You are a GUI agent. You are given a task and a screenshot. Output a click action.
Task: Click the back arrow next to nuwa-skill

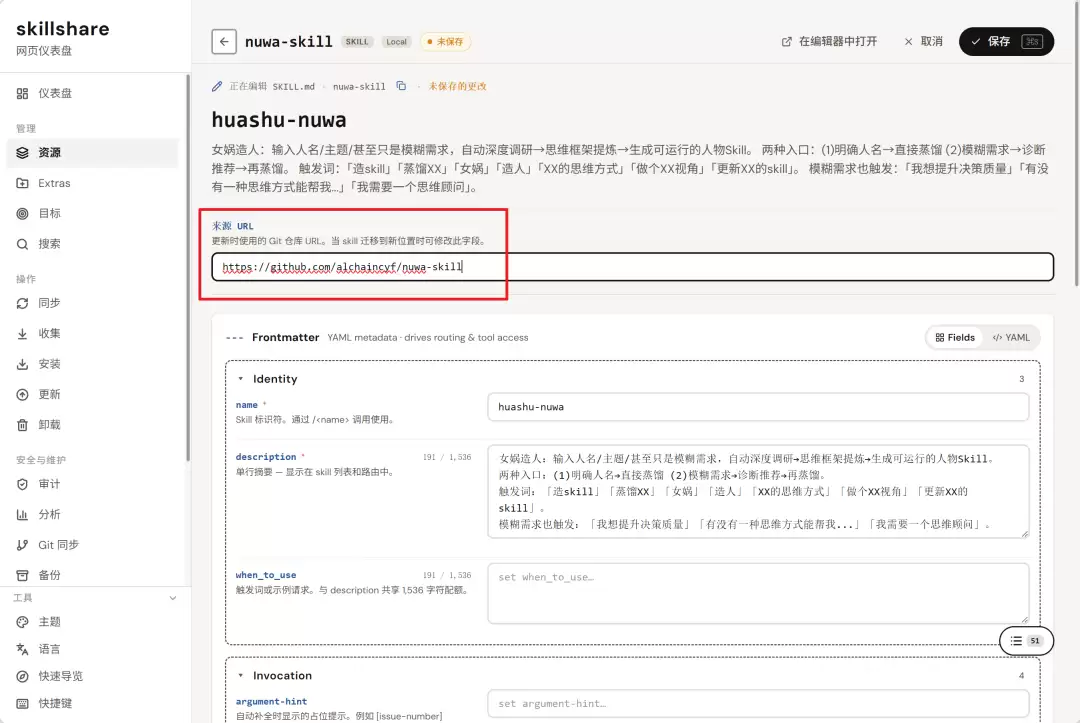(224, 41)
